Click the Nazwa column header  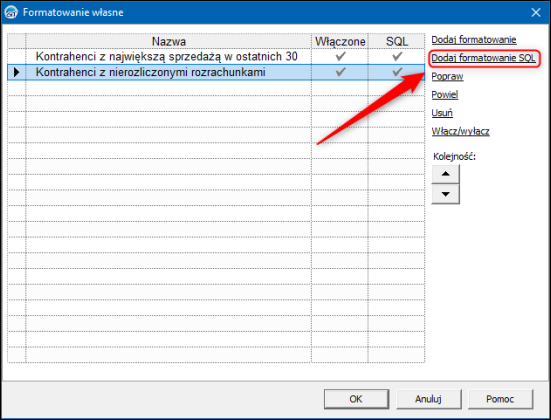pyautogui.click(x=169, y=41)
